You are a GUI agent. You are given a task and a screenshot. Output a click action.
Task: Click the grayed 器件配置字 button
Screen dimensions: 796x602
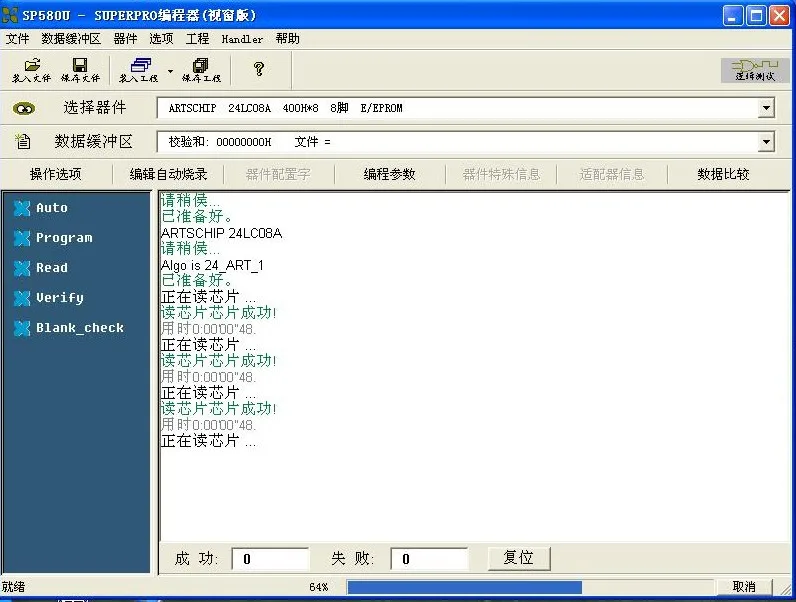pyautogui.click(x=278, y=174)
